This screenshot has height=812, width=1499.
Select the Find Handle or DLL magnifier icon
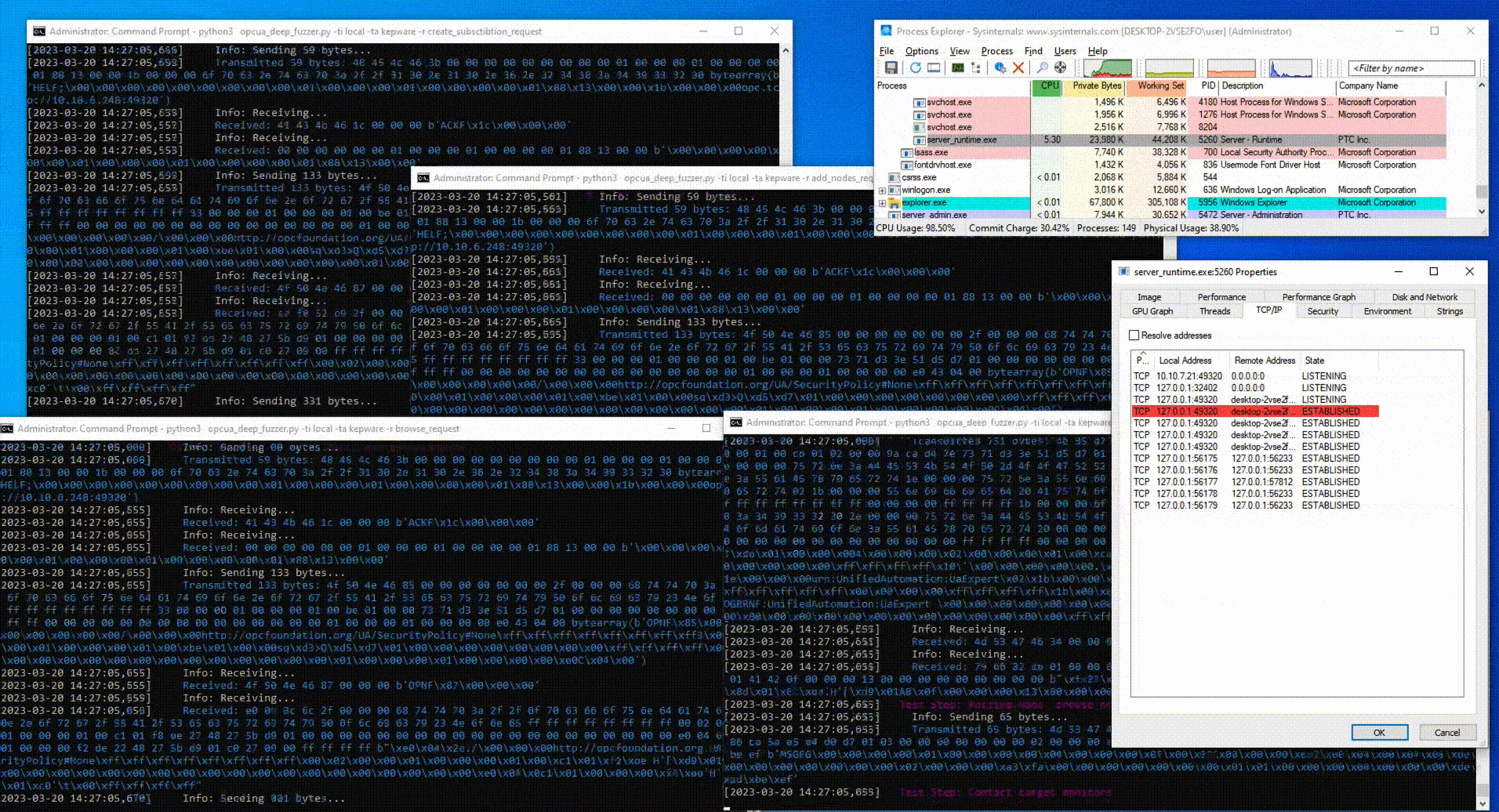click(1042, 68)
